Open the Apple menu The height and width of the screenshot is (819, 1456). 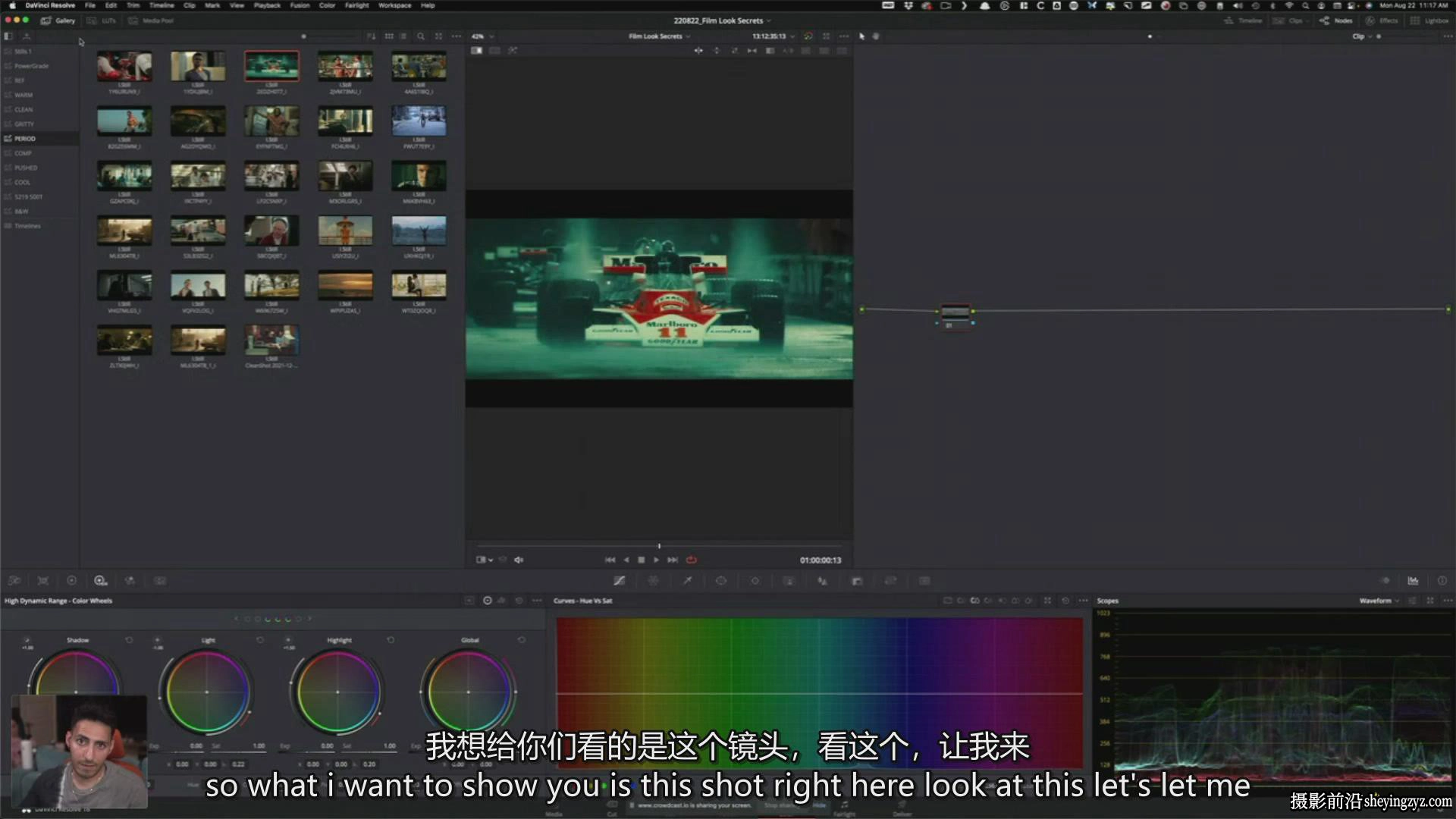tap(12, 5)
